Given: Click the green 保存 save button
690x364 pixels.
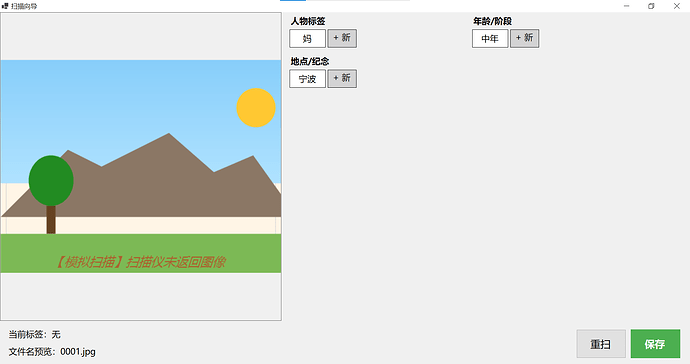Looking at the screenshot, I should 655,344.
